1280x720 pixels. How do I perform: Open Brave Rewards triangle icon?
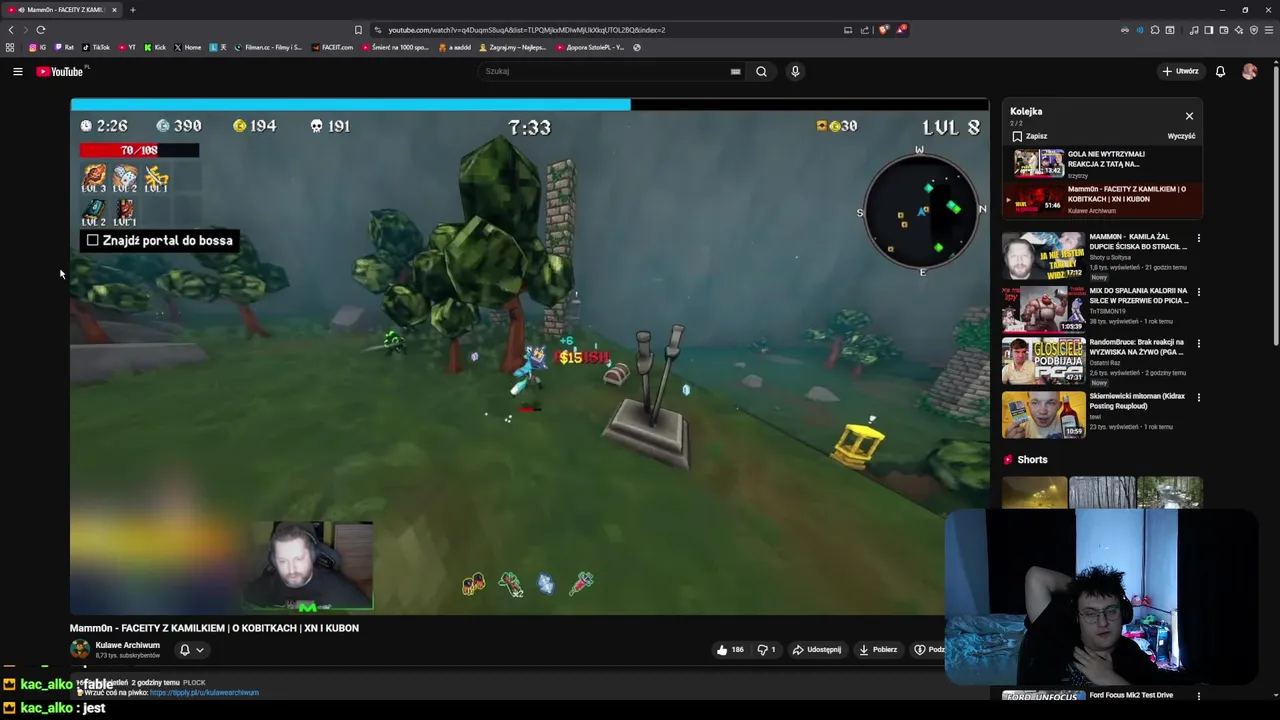pyautogui.click(x=901, y=30)
